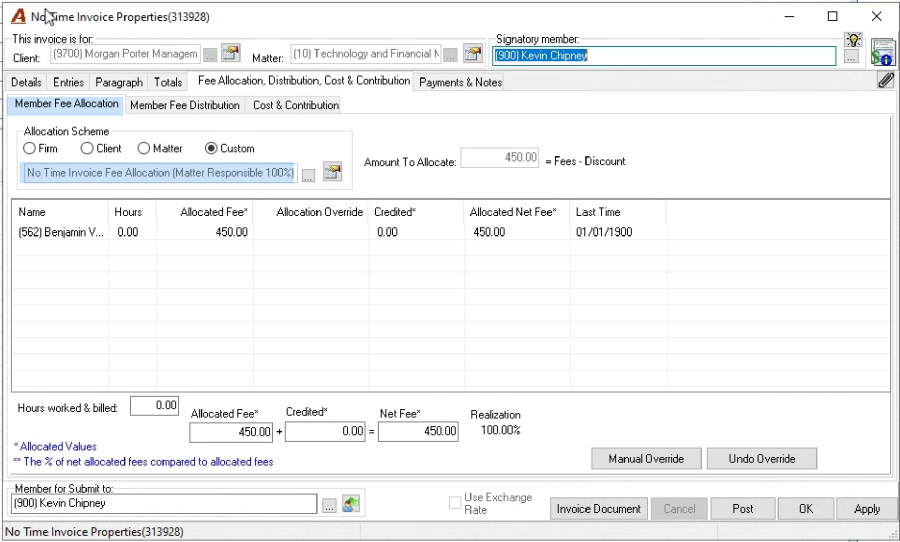Click the member icon beside Member for Submit to
900x542 pixels.
[351, 504]
